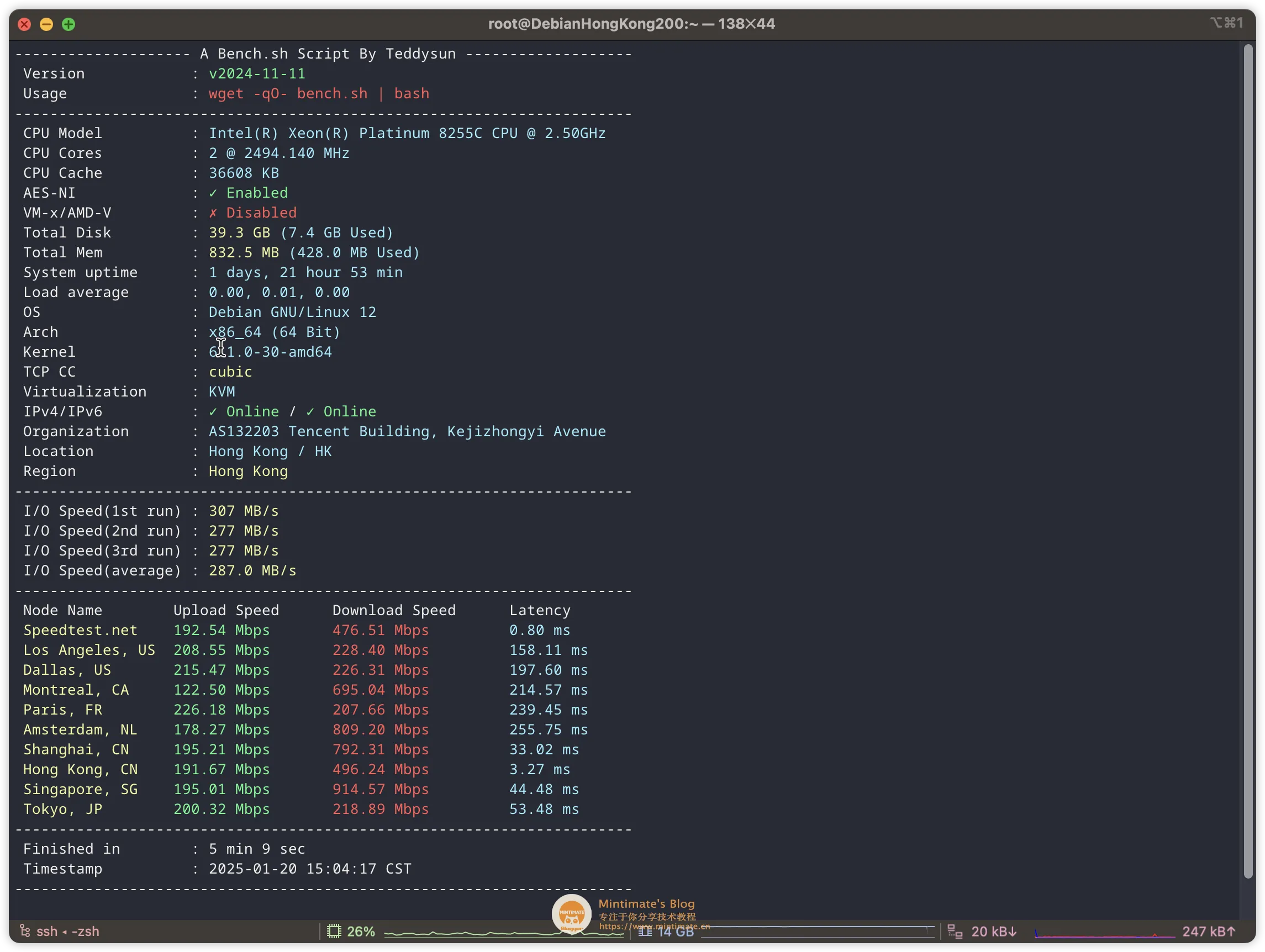This screenshot has height=952, width=1265.
Task: Click Hong Kong, CN latency 3.27 ms
Action: pyautogui.click(x=540, y=770)
